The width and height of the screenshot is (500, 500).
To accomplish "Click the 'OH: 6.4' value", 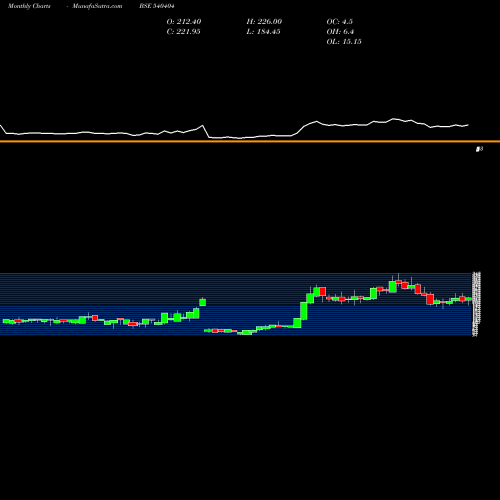I will (x=340, y=32).
